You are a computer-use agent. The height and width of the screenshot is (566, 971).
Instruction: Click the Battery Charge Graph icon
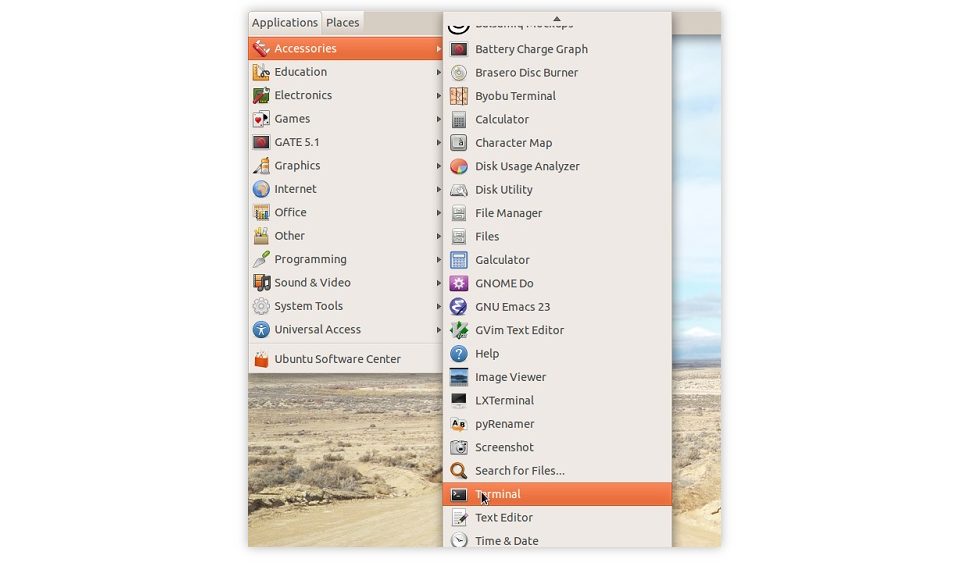tap(459, 49)
